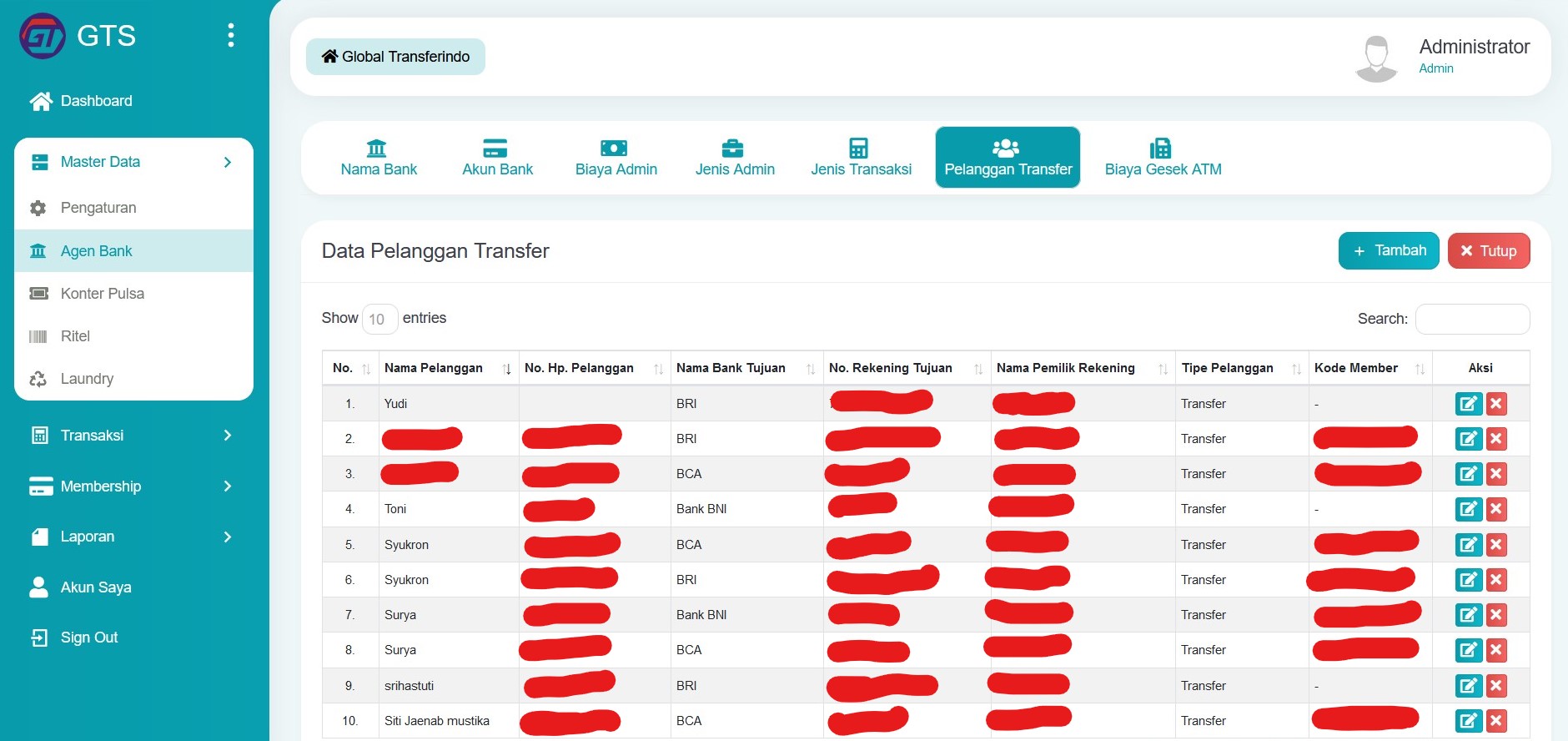Edit row 7 Surya Bank BNI
Viewport: 1568px width, 741px height.
coord(1469,615)
